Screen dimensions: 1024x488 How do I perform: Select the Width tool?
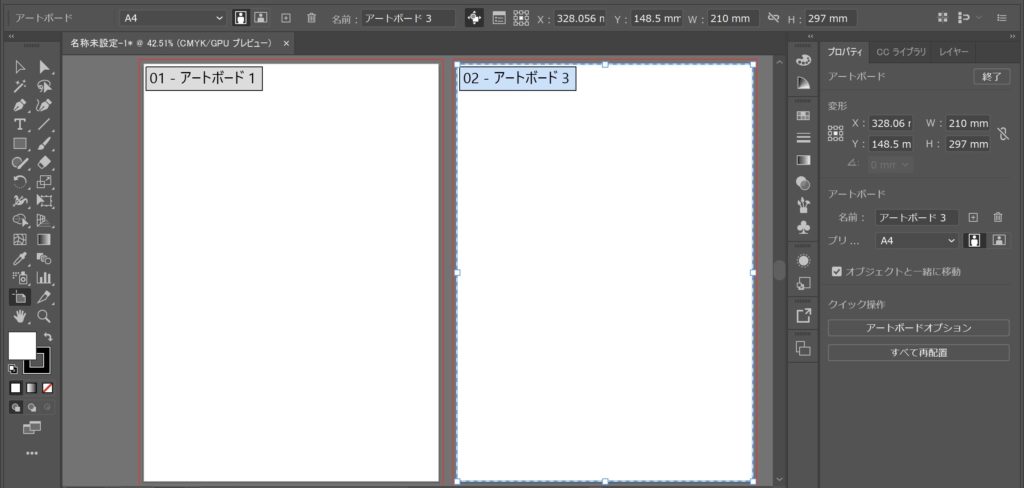[x=20, y=201]
